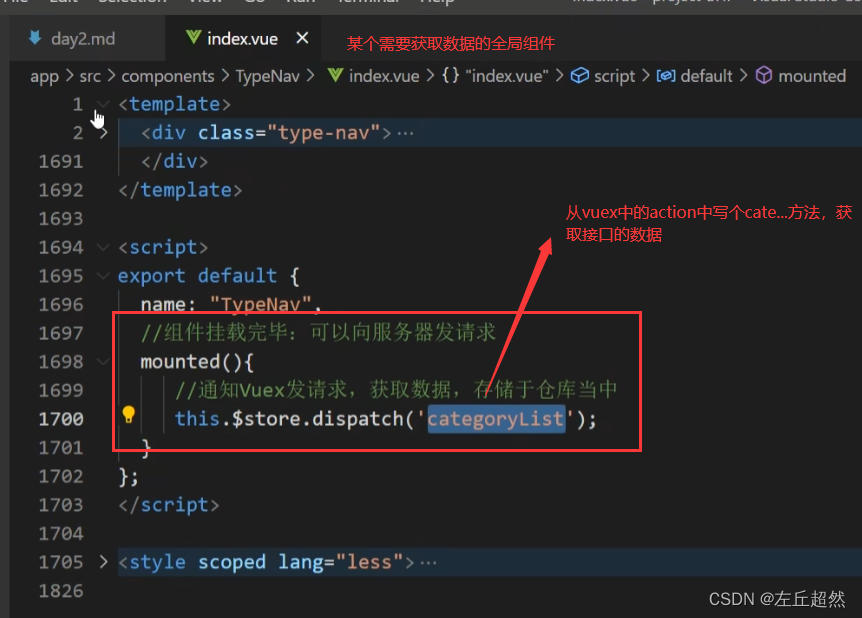Click the script cube breadcrumb icon

coord(579,76)
